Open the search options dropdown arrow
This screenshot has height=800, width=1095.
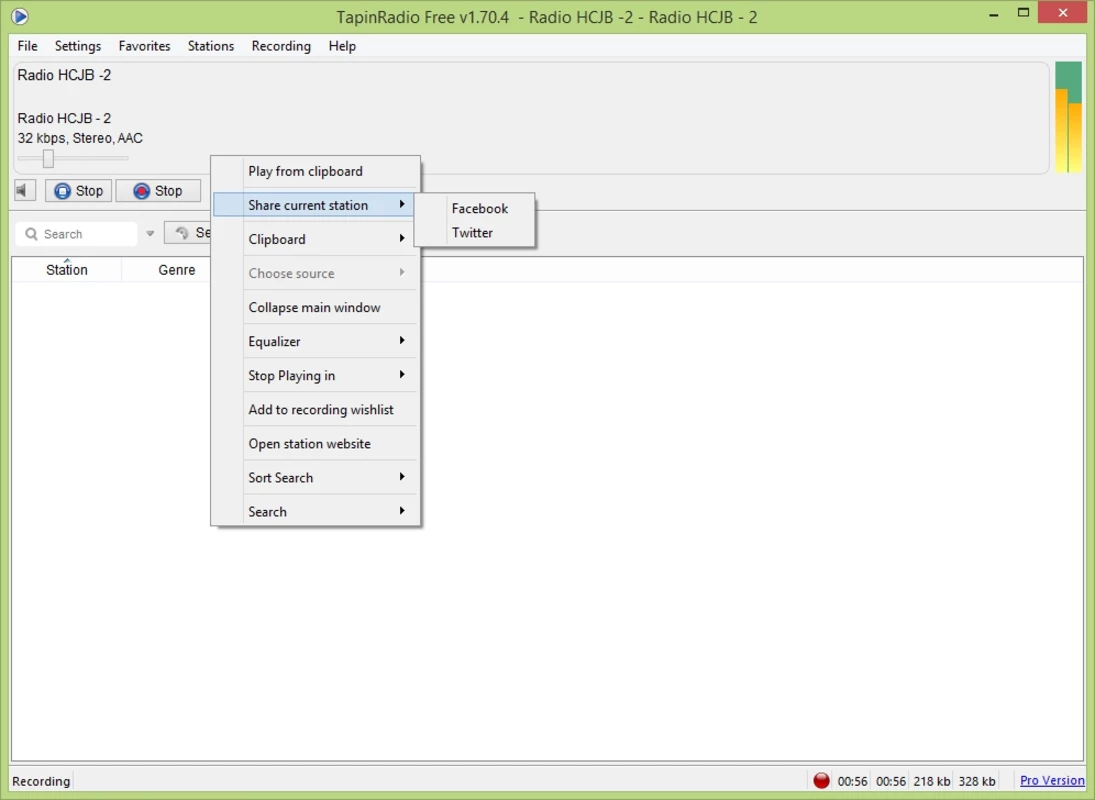tap(150, 234)
